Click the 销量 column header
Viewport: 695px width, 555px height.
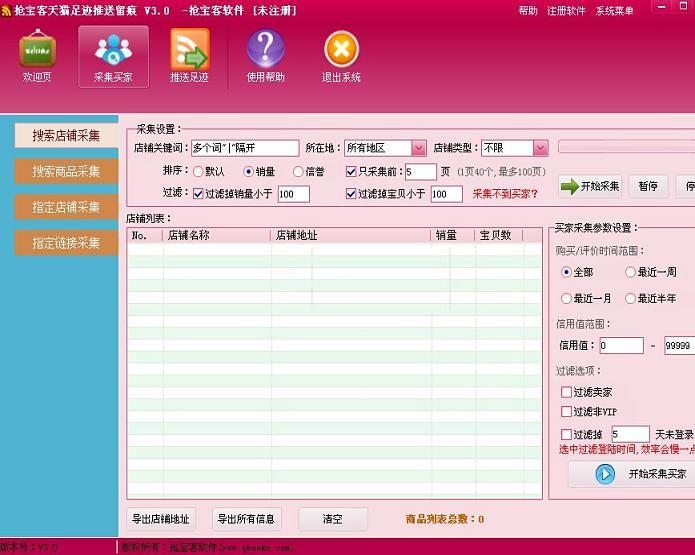(453, 235)
